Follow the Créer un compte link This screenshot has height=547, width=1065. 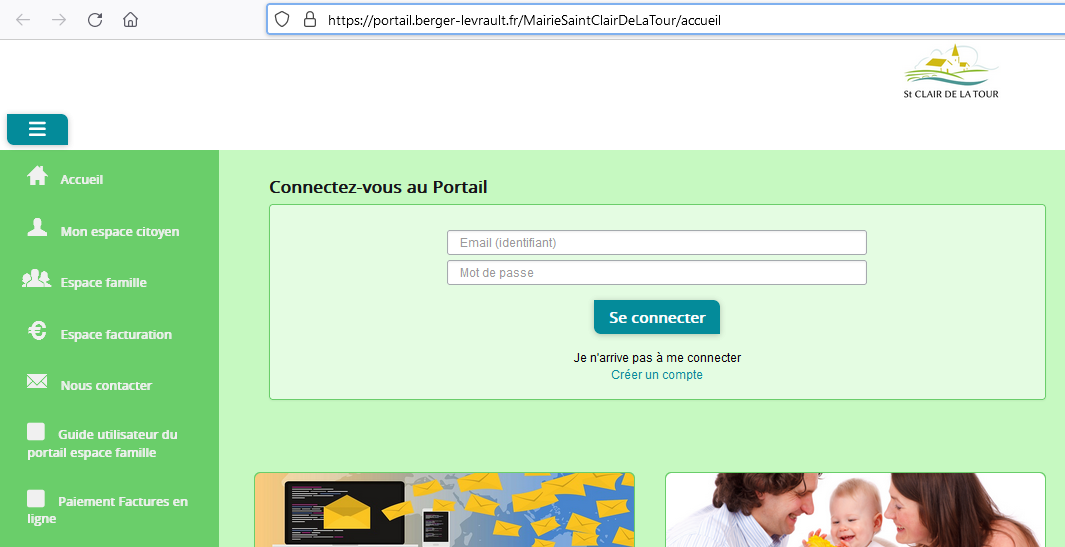(x=657, y=374)
